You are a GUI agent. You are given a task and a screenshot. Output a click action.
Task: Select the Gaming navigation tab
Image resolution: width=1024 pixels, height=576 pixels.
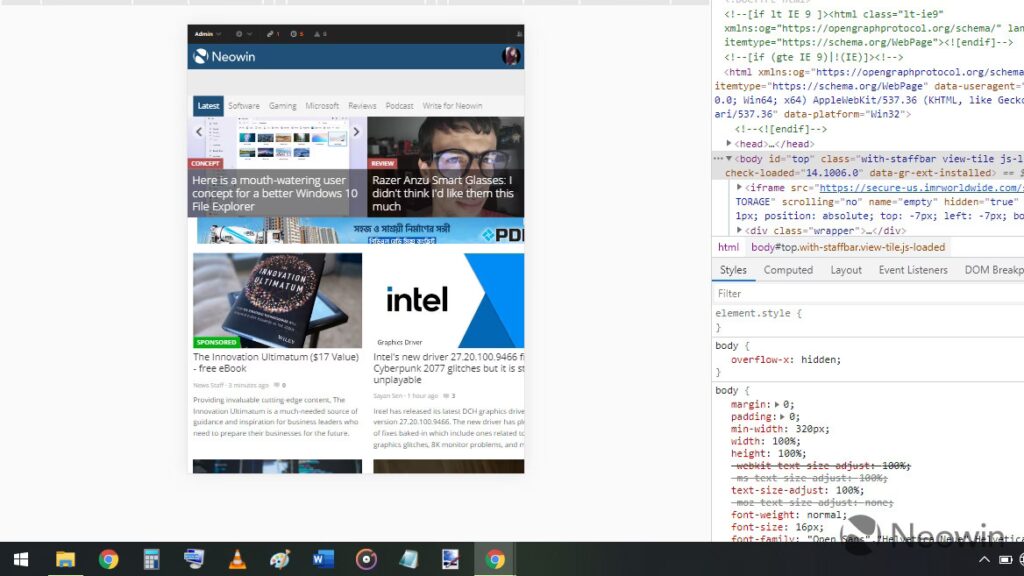(x=282, y=106)
